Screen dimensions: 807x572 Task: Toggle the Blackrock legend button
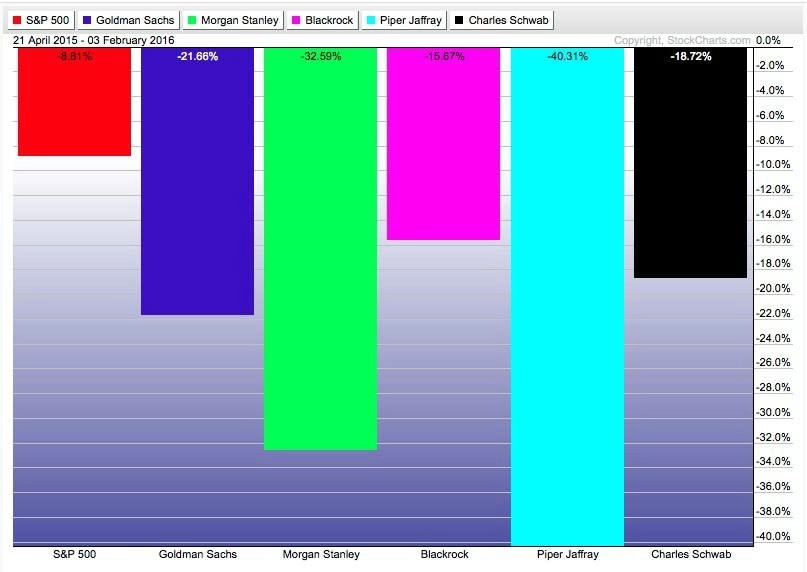[x=322, y=20]
